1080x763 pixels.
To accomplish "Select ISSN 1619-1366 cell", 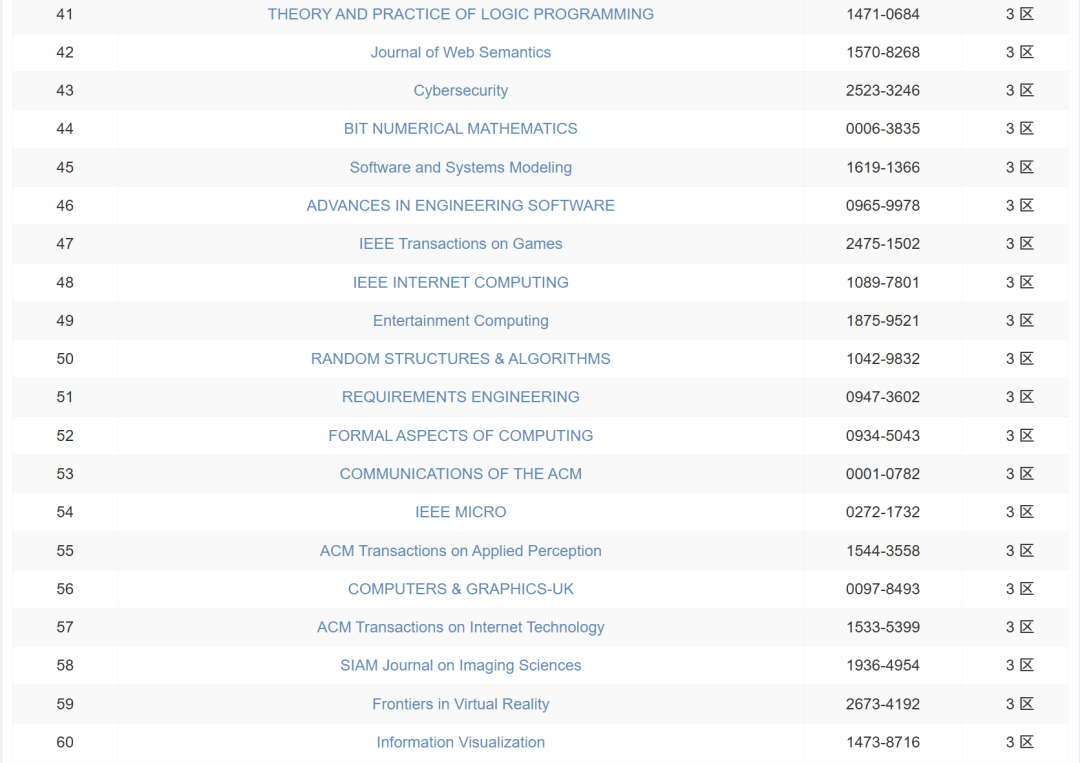I will tap(882, 167).
